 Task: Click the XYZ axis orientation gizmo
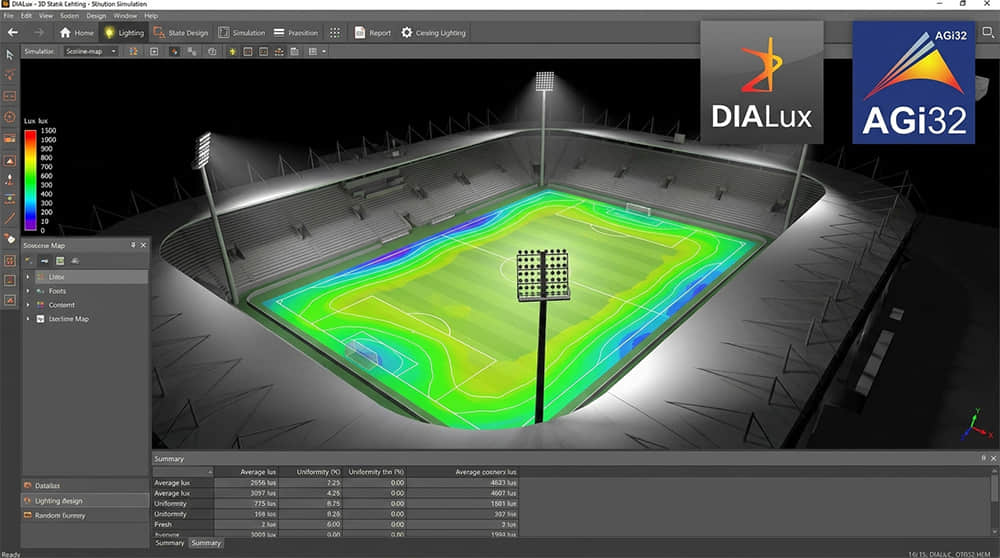tap(977, 425)
